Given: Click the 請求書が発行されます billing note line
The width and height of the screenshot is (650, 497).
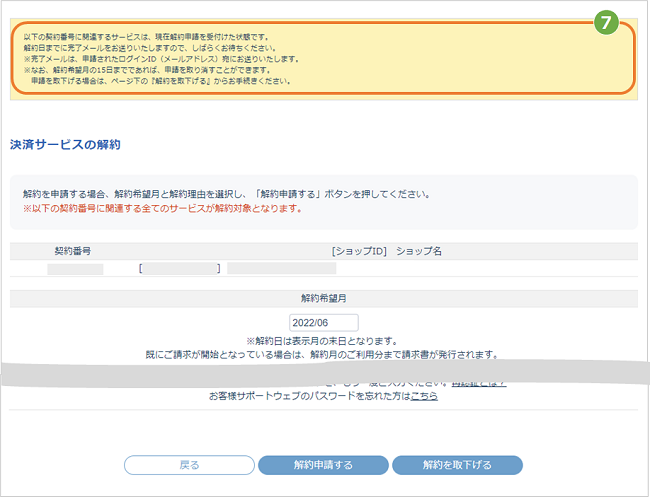Looking at the screenshot, I should 321,355.
